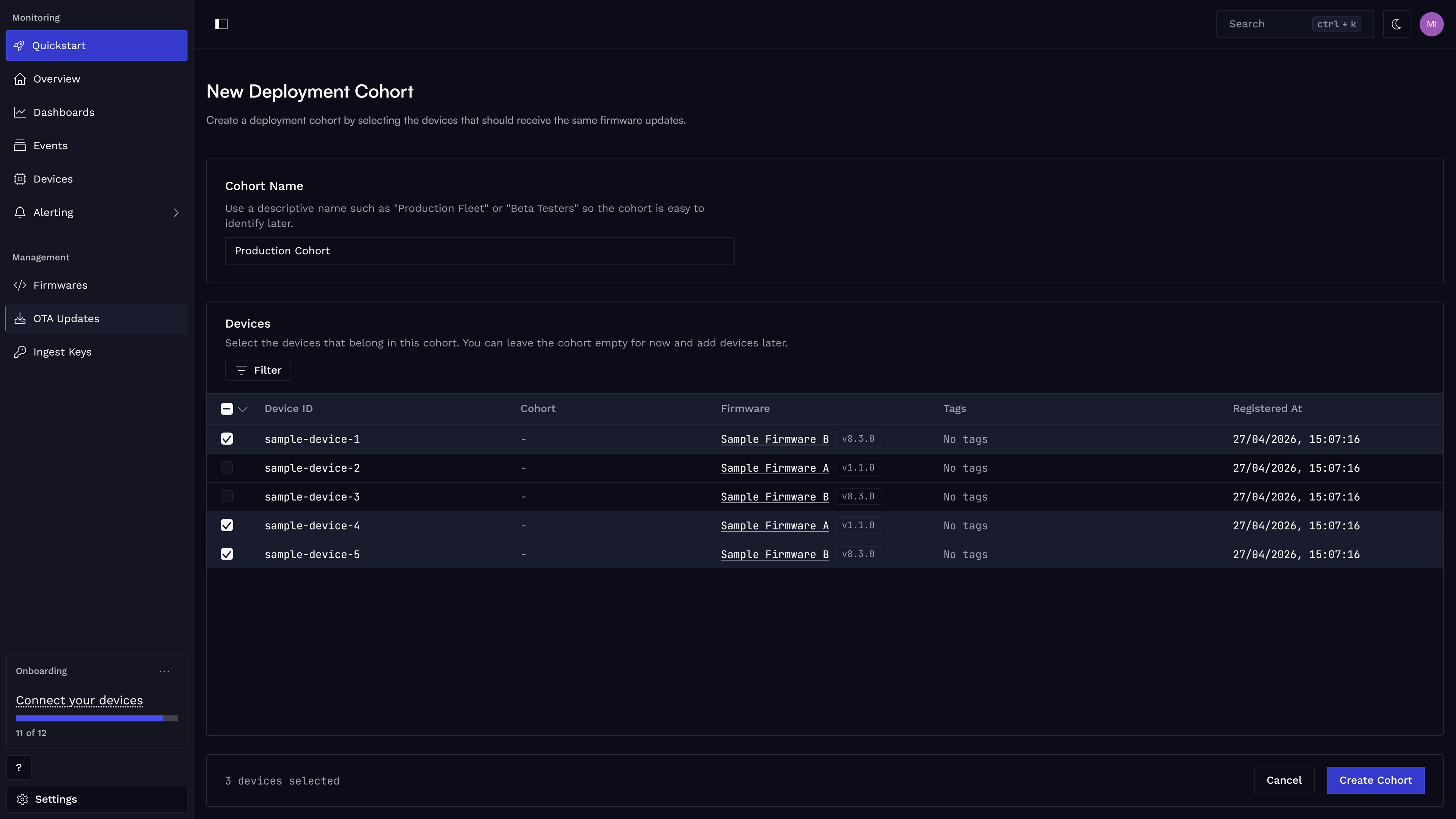Click the Overview home icon
Viewport: 1456px width, 819px height.
[x=20, y=79]
